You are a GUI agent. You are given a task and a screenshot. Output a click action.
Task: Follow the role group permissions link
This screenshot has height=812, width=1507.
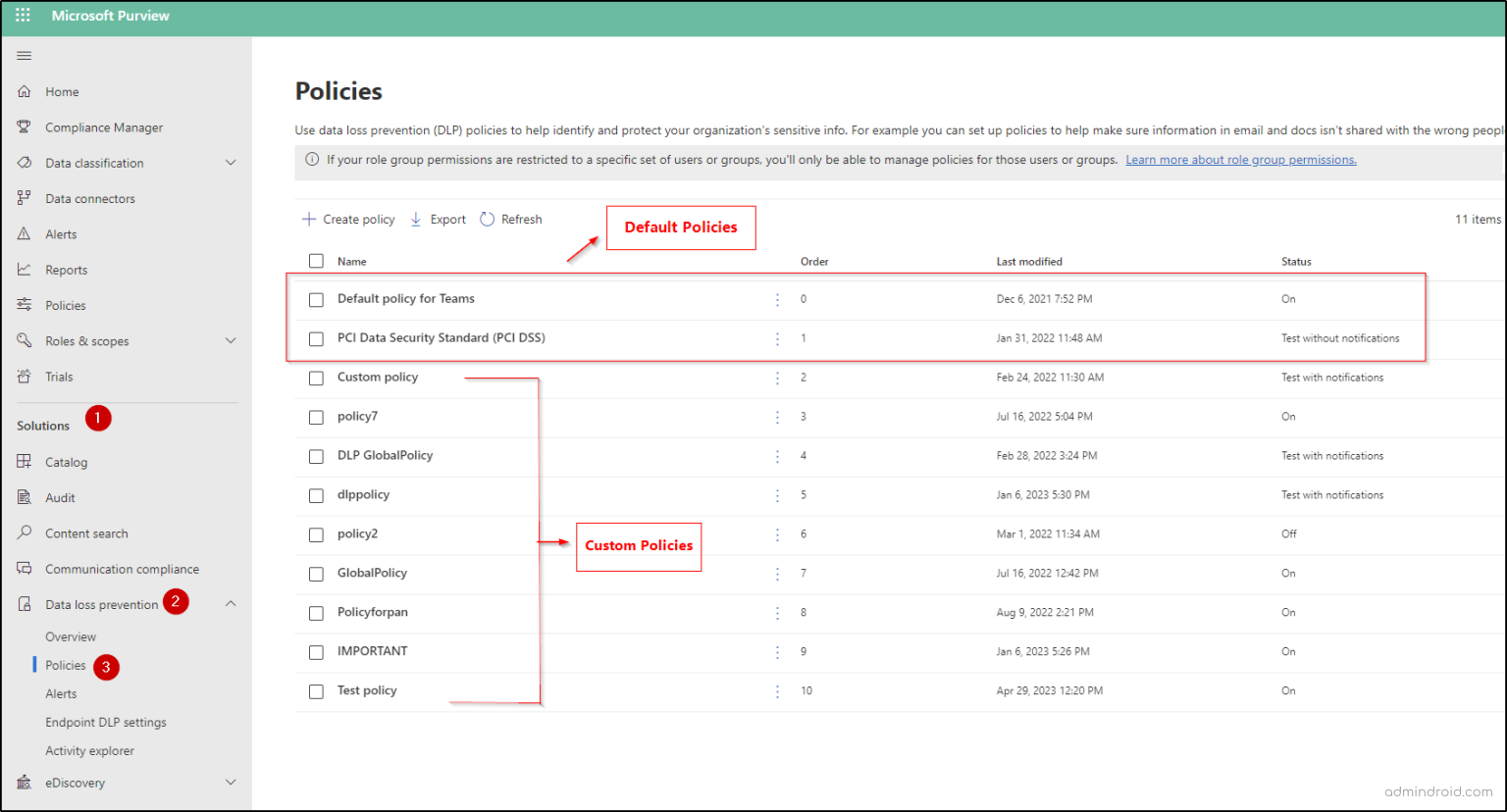tap(1240, 159)
